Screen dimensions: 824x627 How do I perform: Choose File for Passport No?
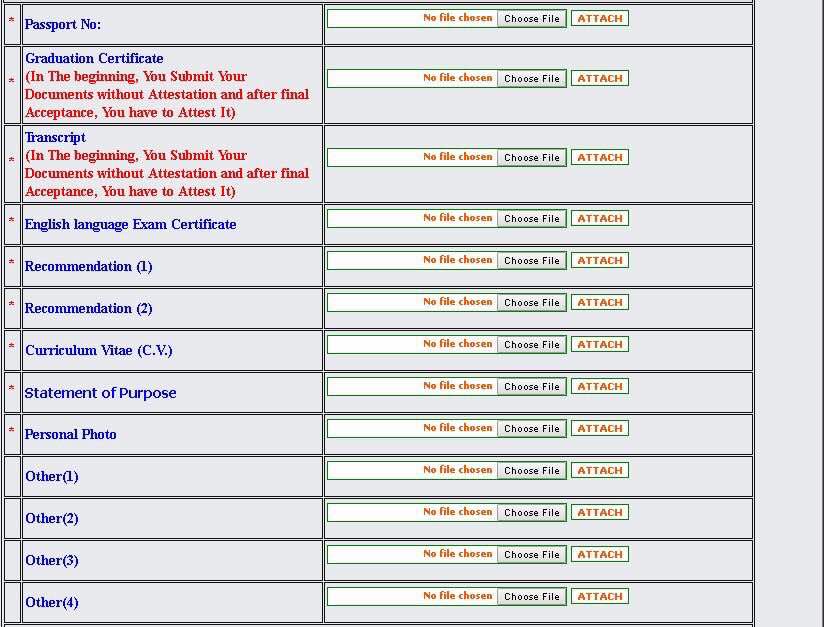pos(531,18)
